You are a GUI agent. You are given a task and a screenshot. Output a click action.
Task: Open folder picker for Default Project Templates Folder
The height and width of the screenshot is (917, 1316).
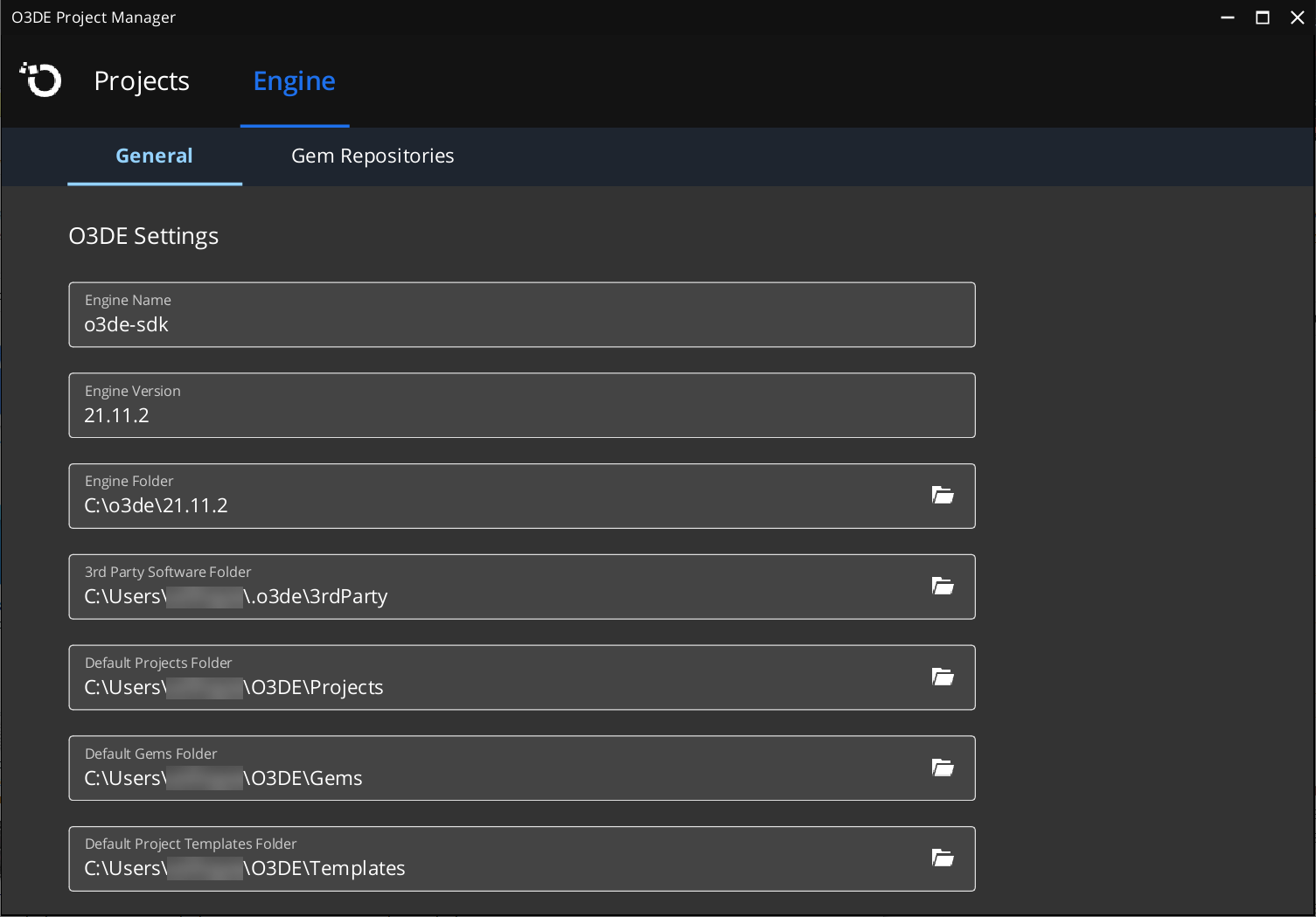coord(943,858)
